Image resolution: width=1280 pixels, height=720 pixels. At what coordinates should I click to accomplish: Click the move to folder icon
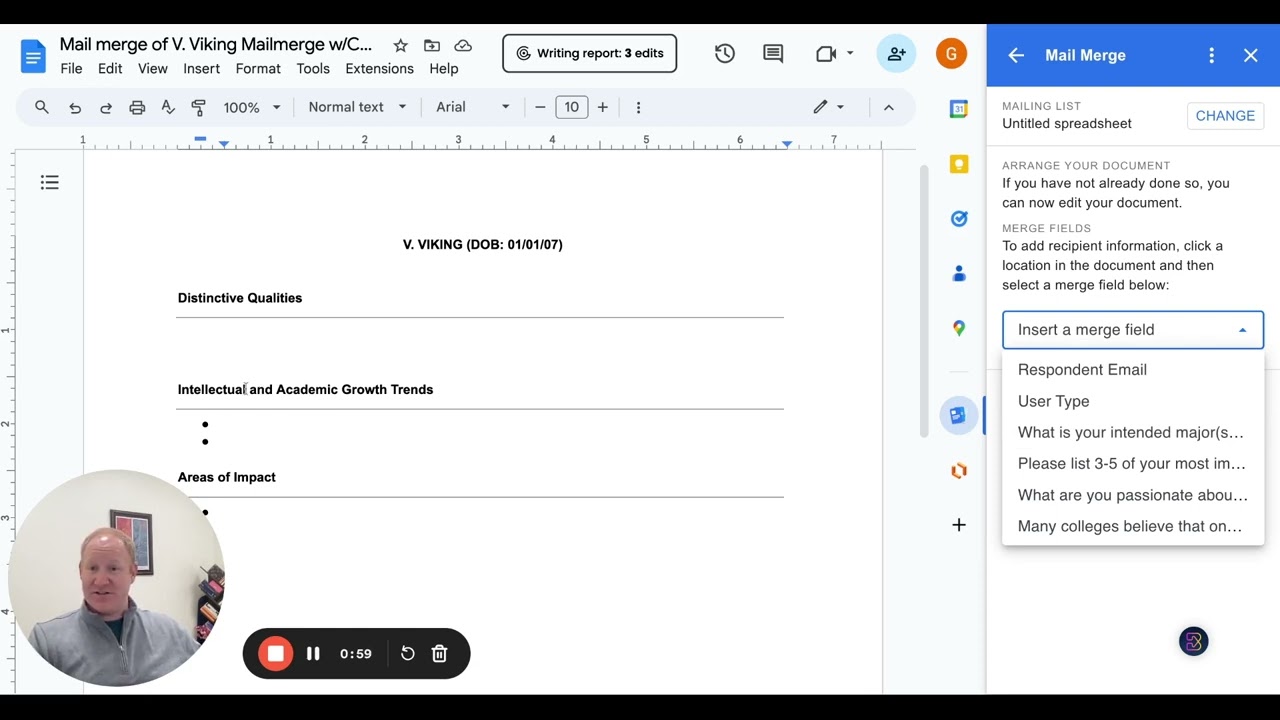(x=432, y=45)
